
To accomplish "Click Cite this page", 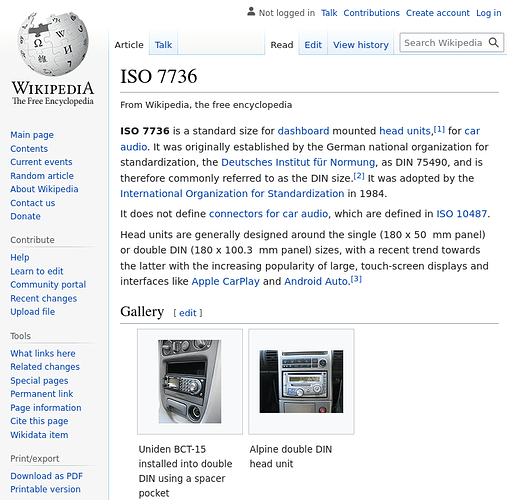I will click(x=39, y=421).
